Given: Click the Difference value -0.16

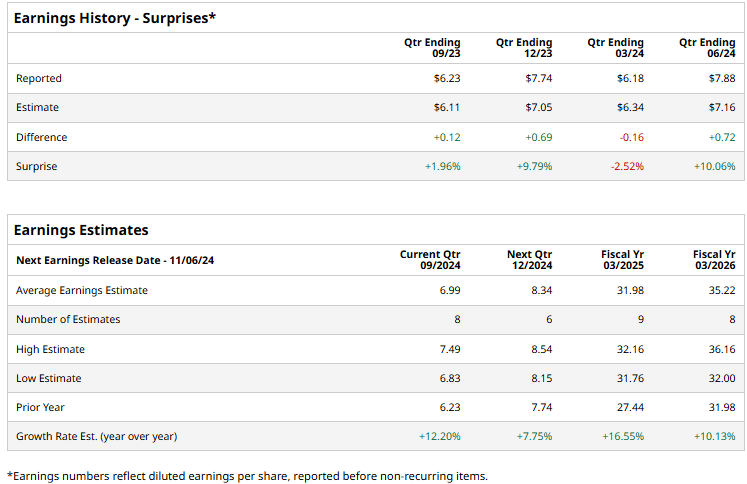Looking at the screenshot, I should [631, 137].
